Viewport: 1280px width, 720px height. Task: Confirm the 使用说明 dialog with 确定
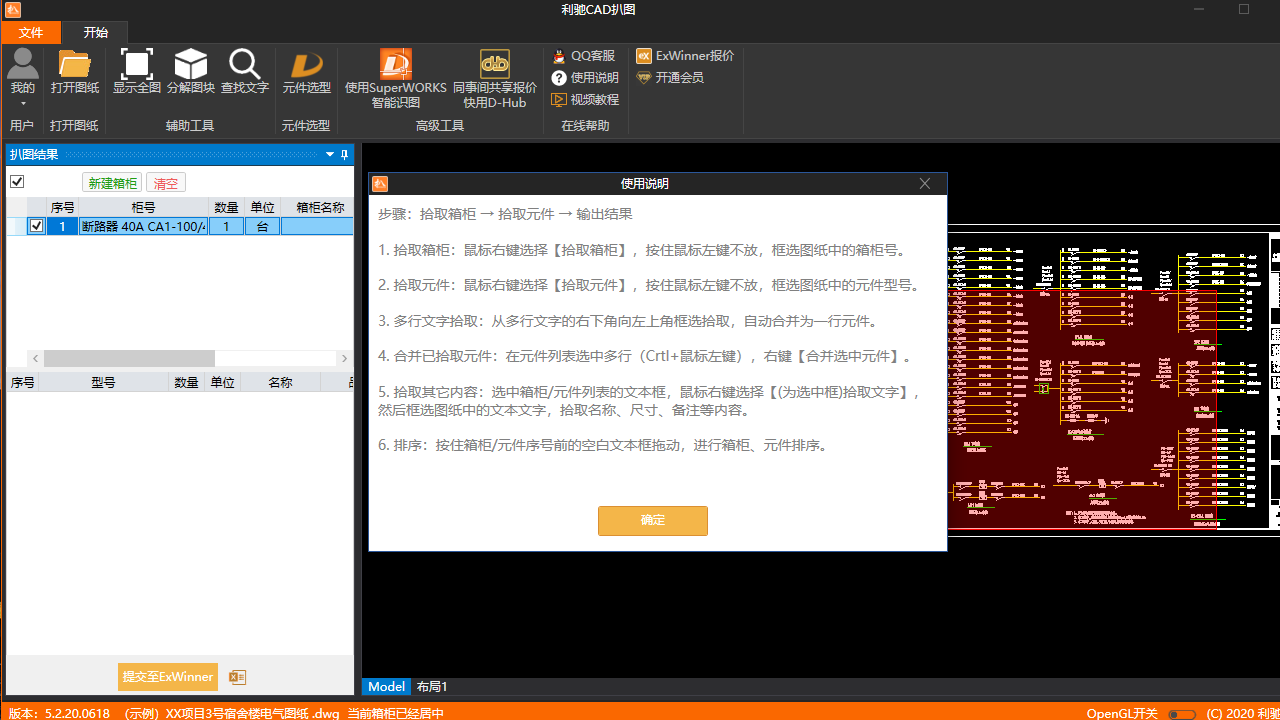pyautogui.click(x=653, y=521)
